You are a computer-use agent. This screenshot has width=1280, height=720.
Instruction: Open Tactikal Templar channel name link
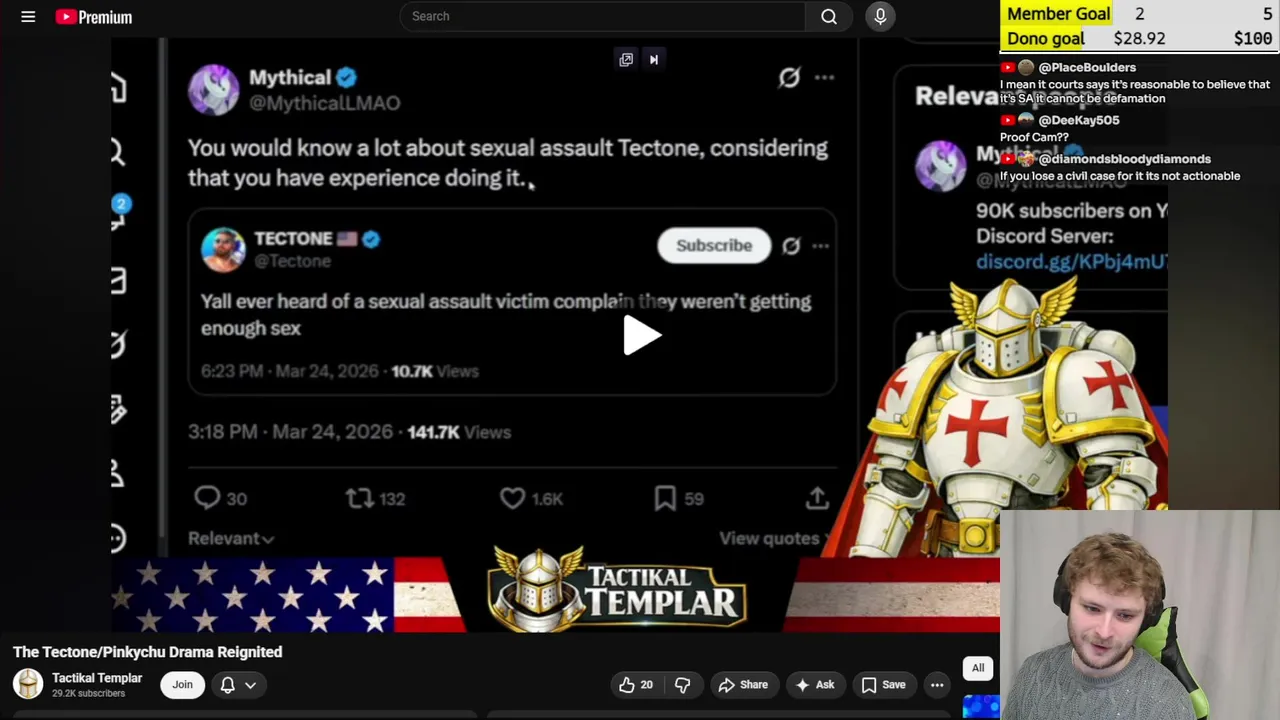pos(97,678)
